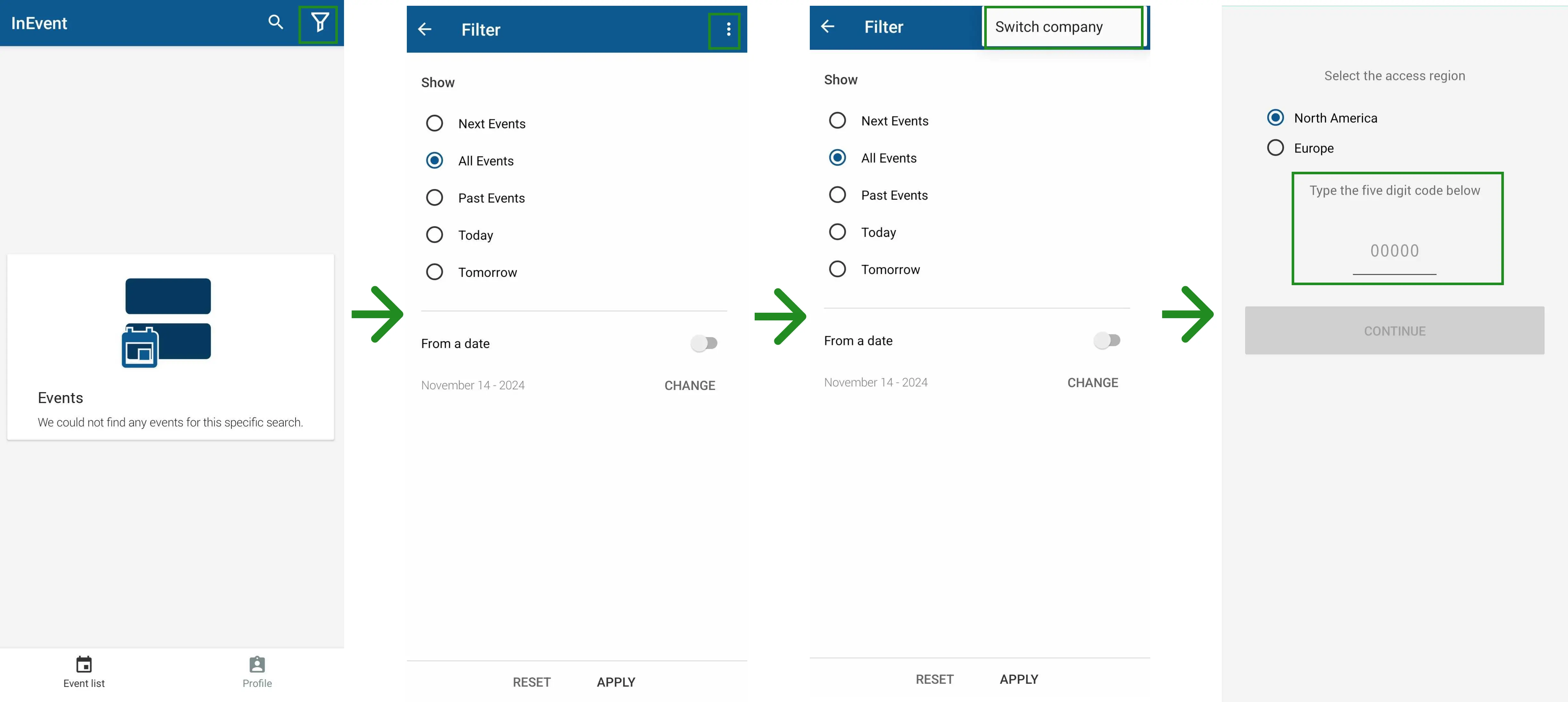
Task: Click APPLY on third screen
Action: [1018, 679]
